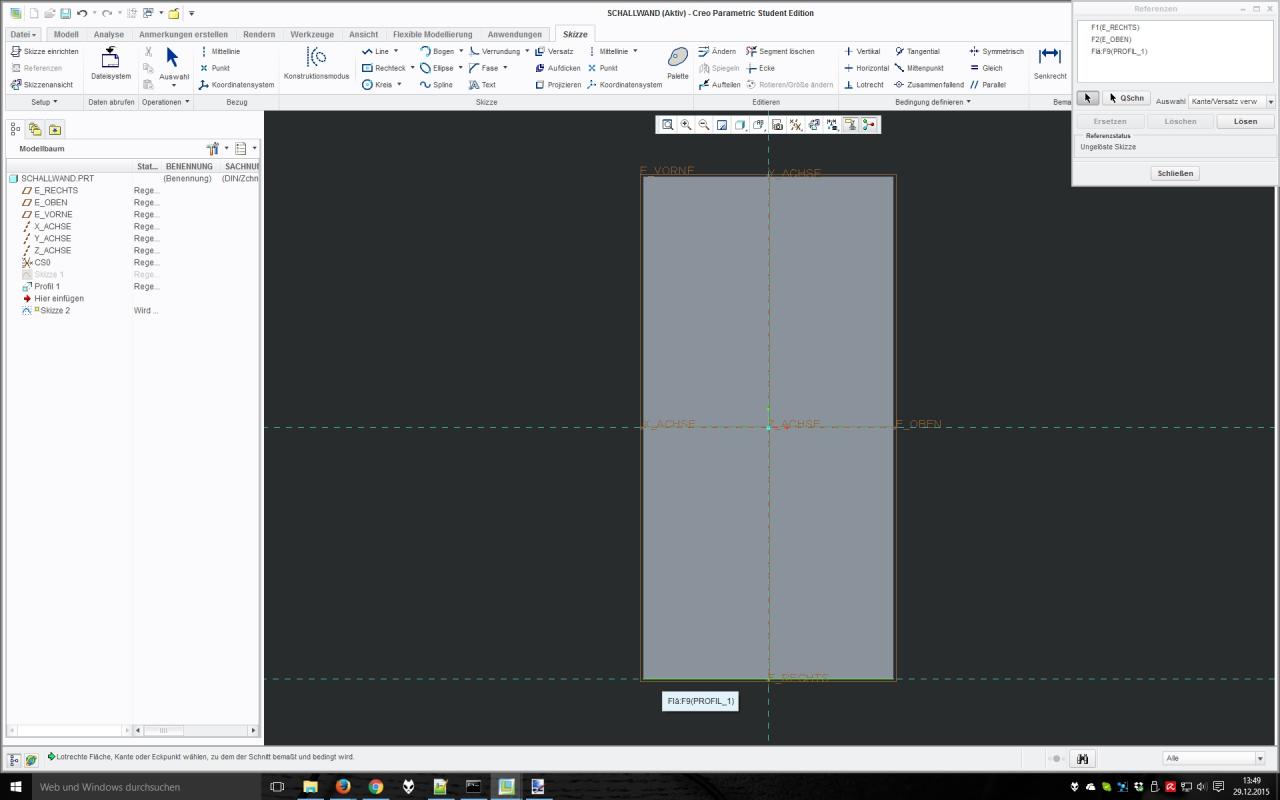This screenshot has width=1280, height=800.
Task: Zoom in using the graphics toolbar magnifier
Action: 686,125
